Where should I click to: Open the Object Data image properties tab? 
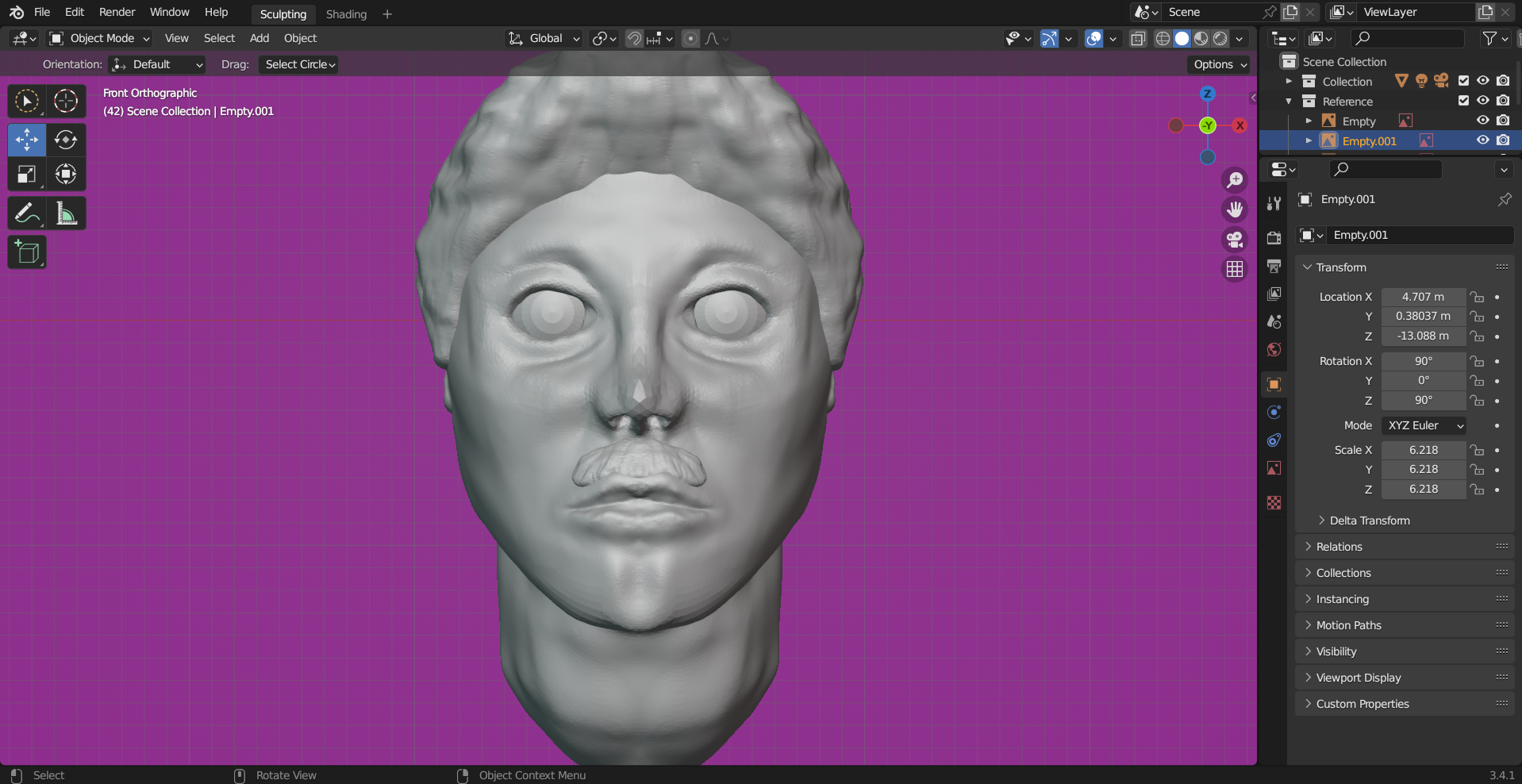point(1274,467)
